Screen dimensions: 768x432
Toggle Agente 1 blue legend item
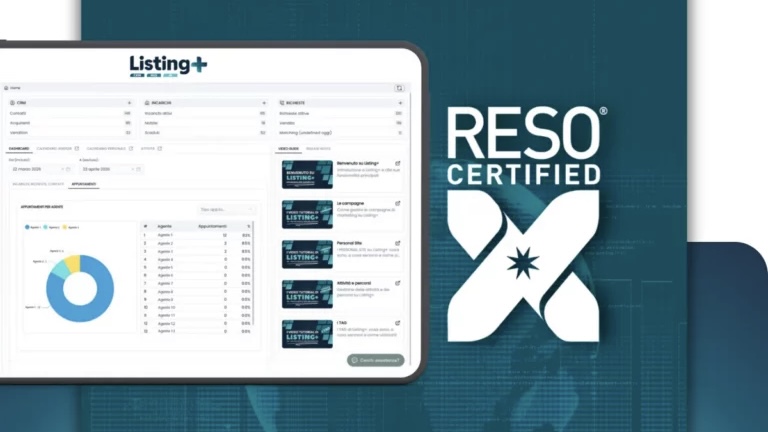click(33, 227)
